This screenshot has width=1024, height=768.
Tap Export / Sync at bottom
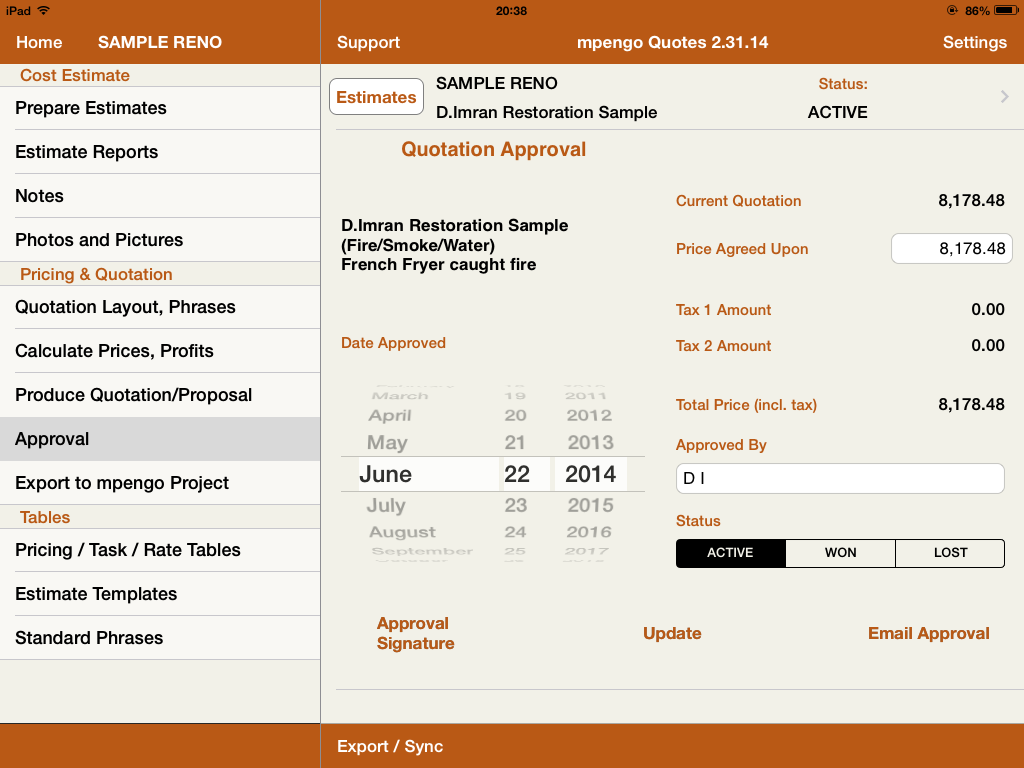[390, 747]
